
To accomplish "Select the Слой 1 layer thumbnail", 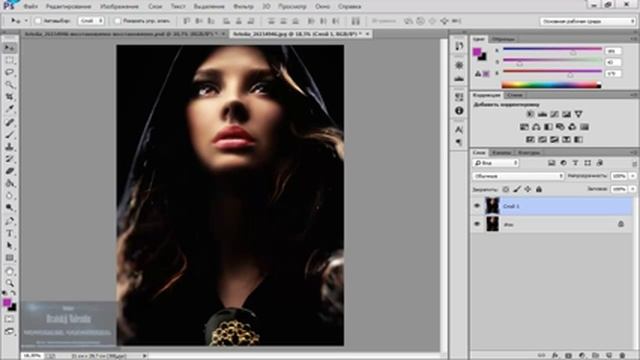I will coord(492,206).
